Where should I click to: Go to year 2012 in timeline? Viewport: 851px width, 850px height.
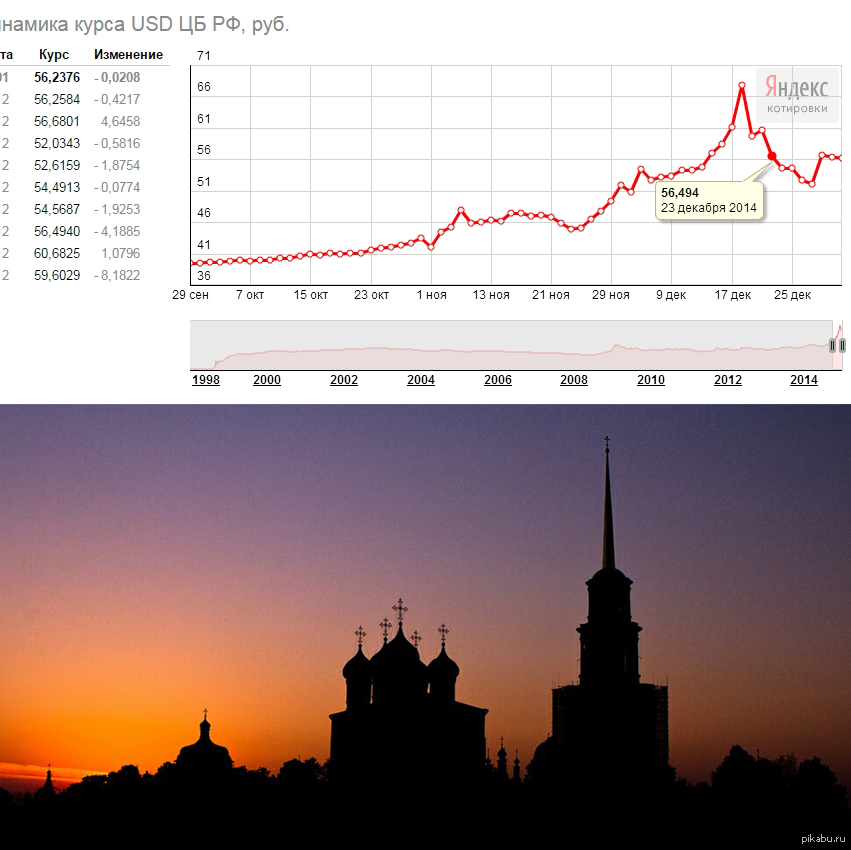tap(728, 380)
